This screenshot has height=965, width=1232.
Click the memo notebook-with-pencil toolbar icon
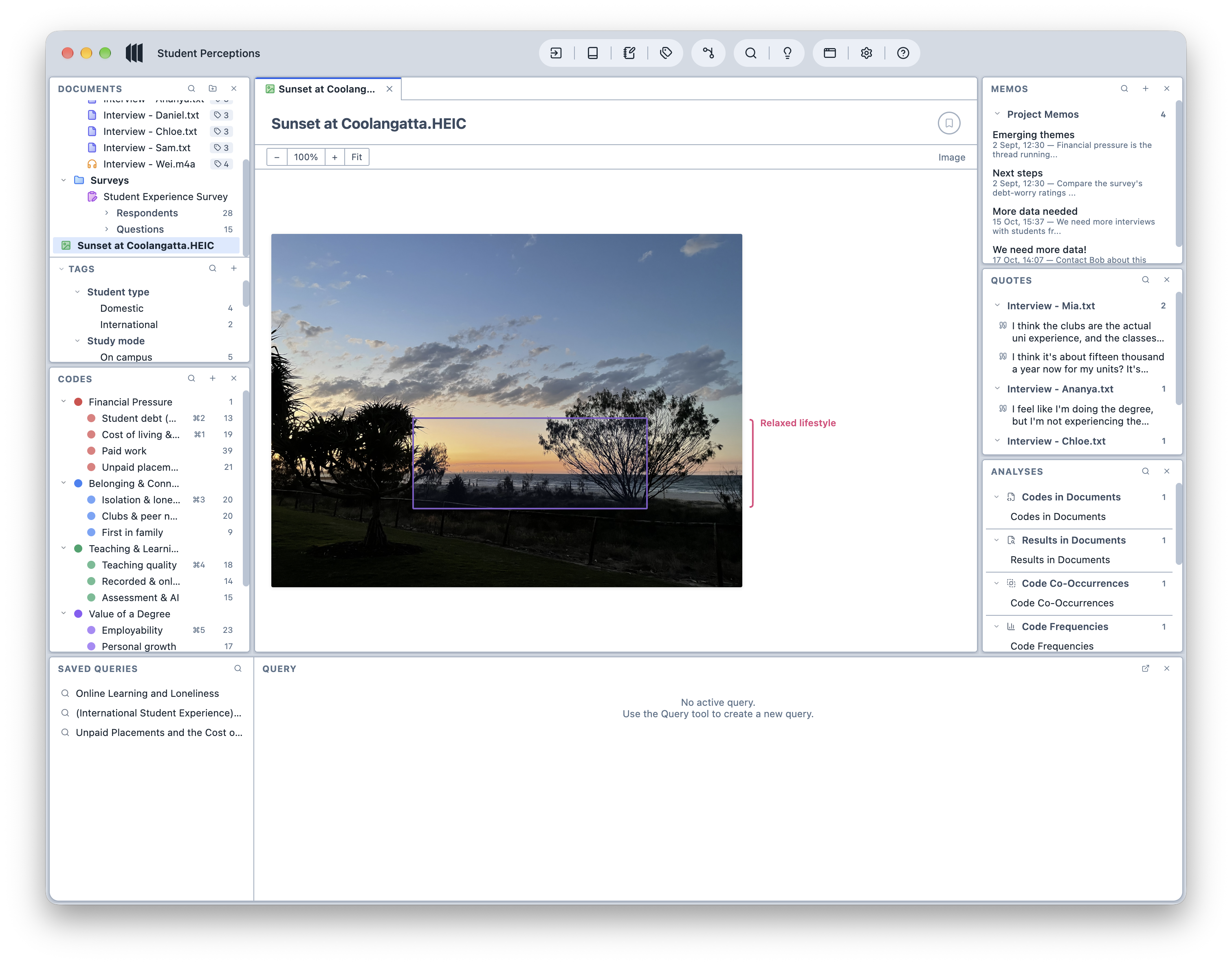point(629,53)
